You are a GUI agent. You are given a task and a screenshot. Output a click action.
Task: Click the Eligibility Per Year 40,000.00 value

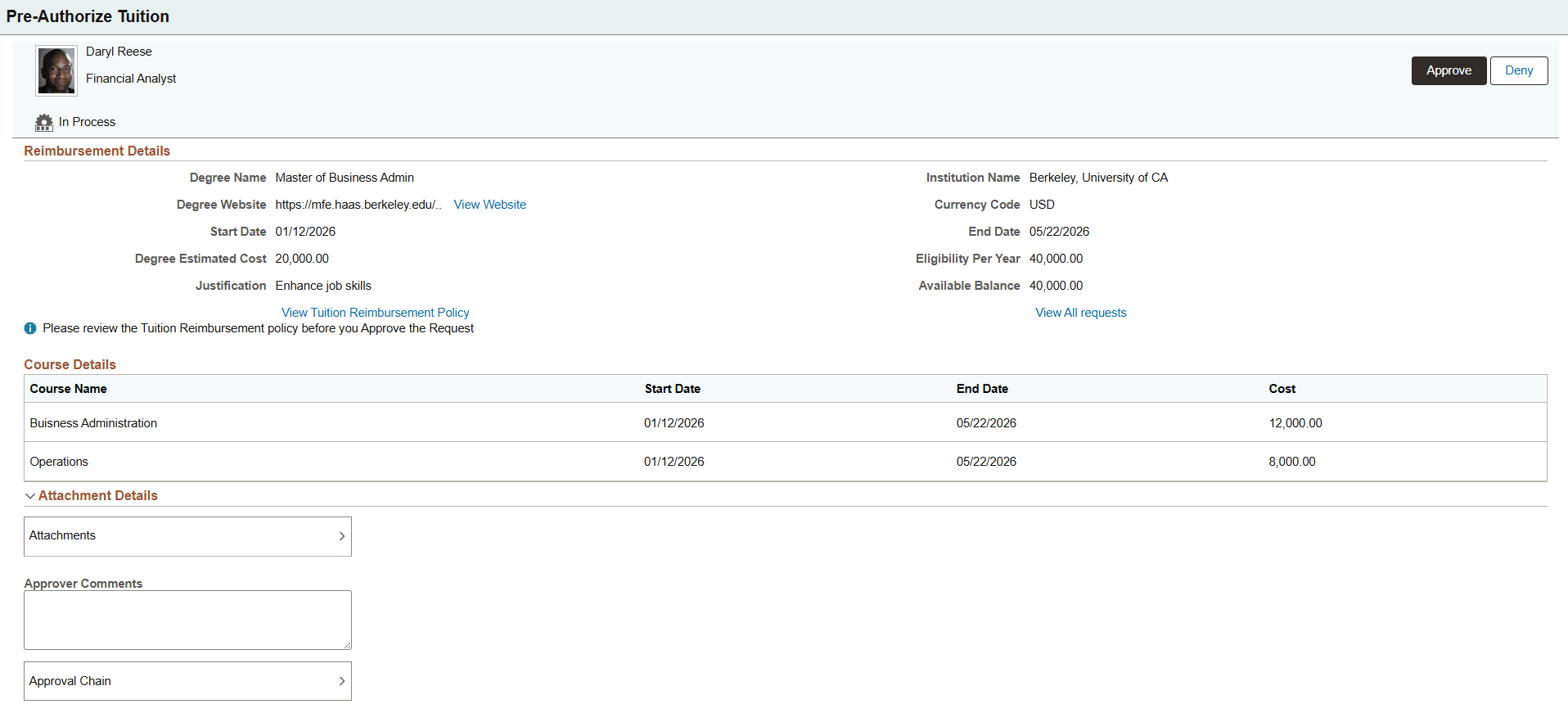tap(1056, 259)
